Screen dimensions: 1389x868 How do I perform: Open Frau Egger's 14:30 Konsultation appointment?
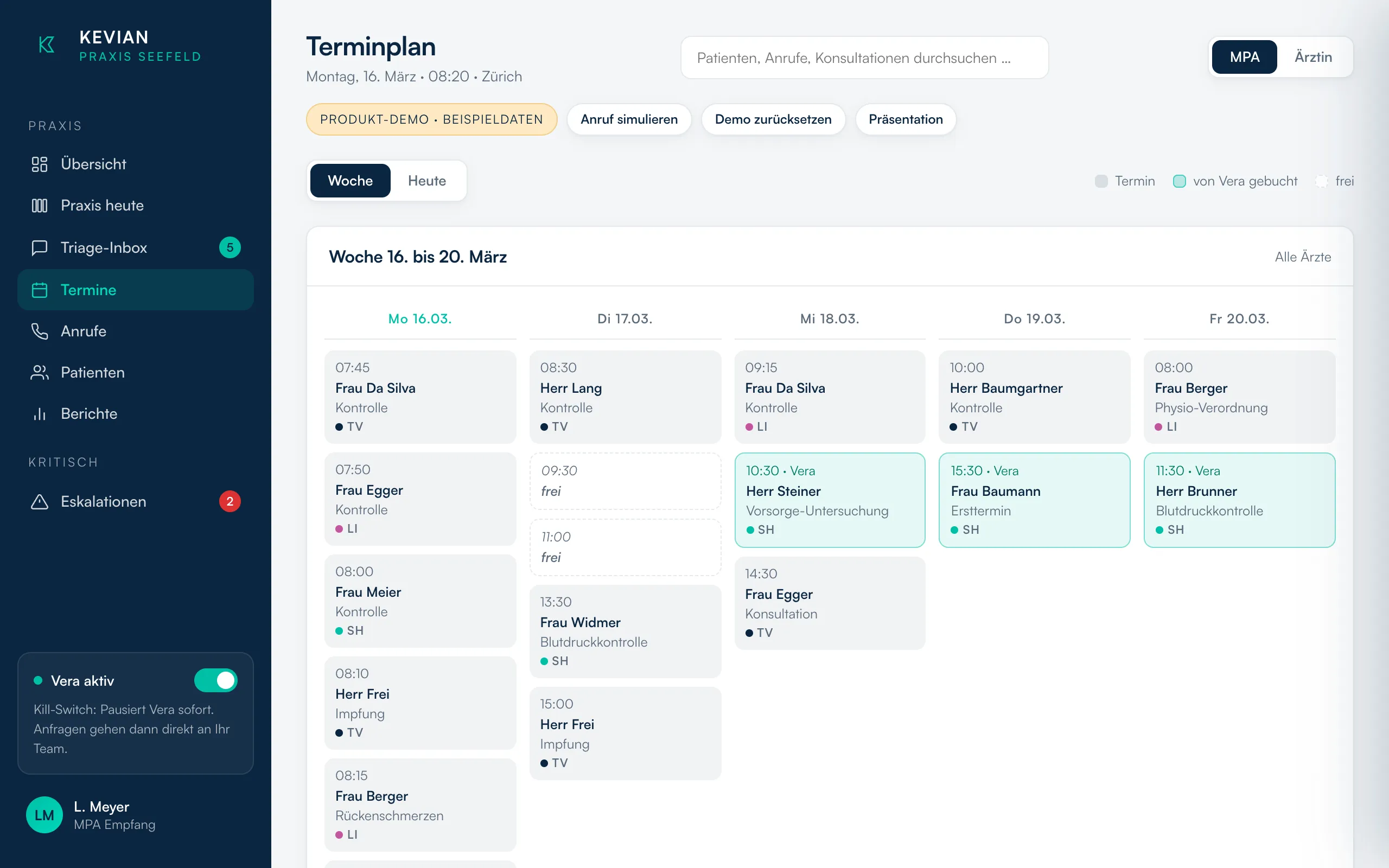pyautogui.click(x=830, y=603)
